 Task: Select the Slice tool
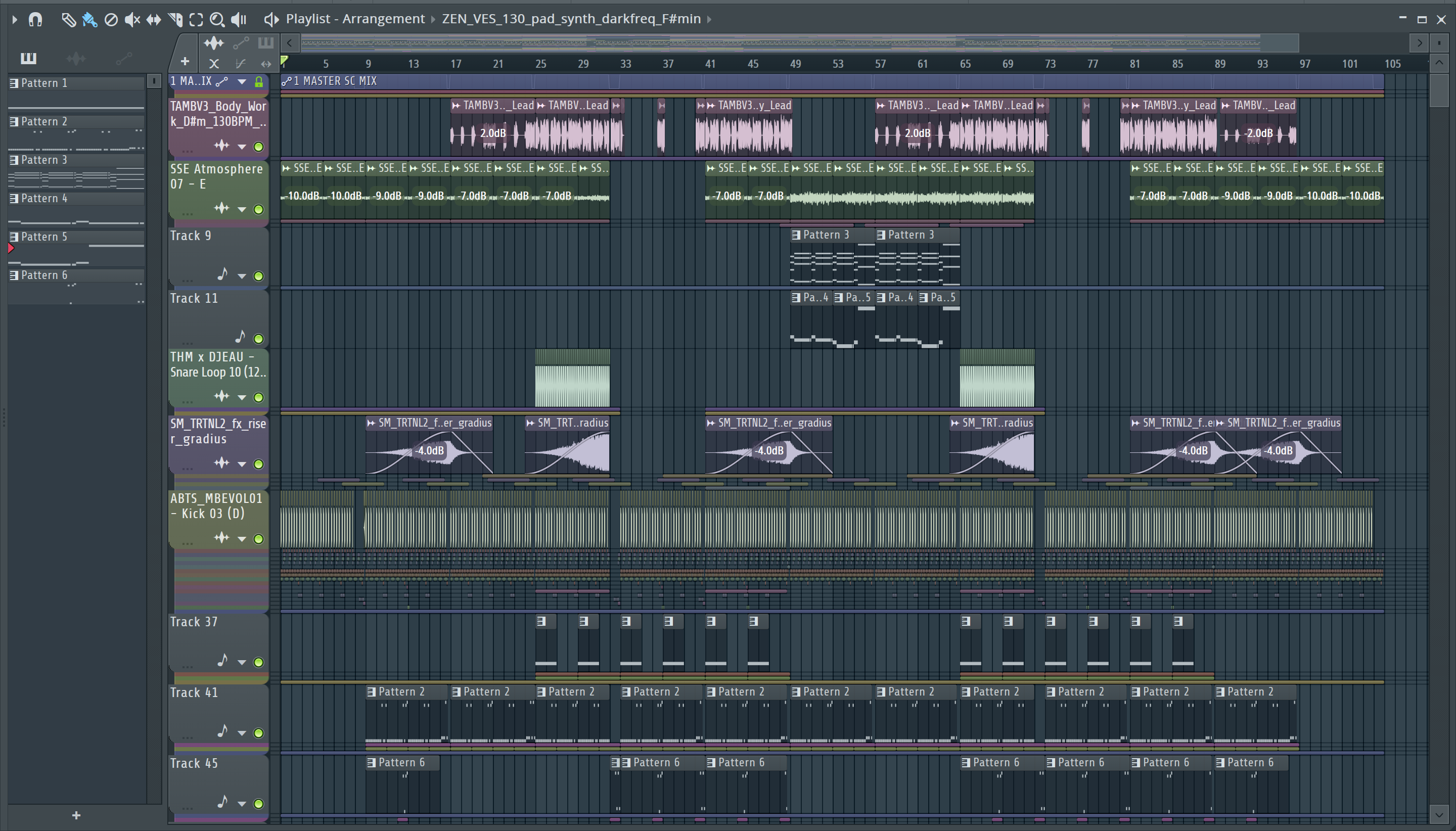[175, 19]
